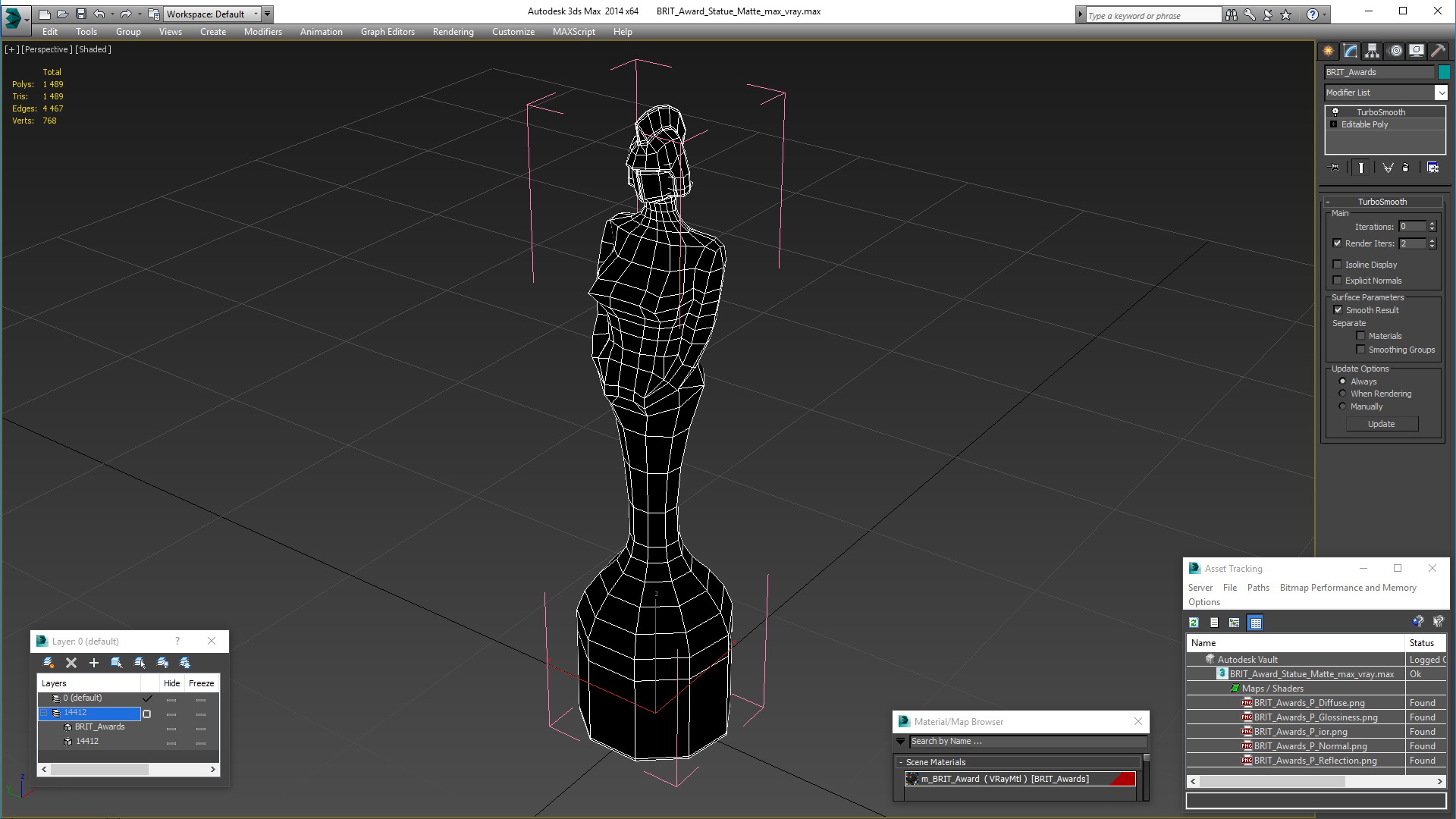Click the Perspective viewport label
The width and height of the screenshot is (1456, 819).
pyautogui.click(x=46, y=49)
